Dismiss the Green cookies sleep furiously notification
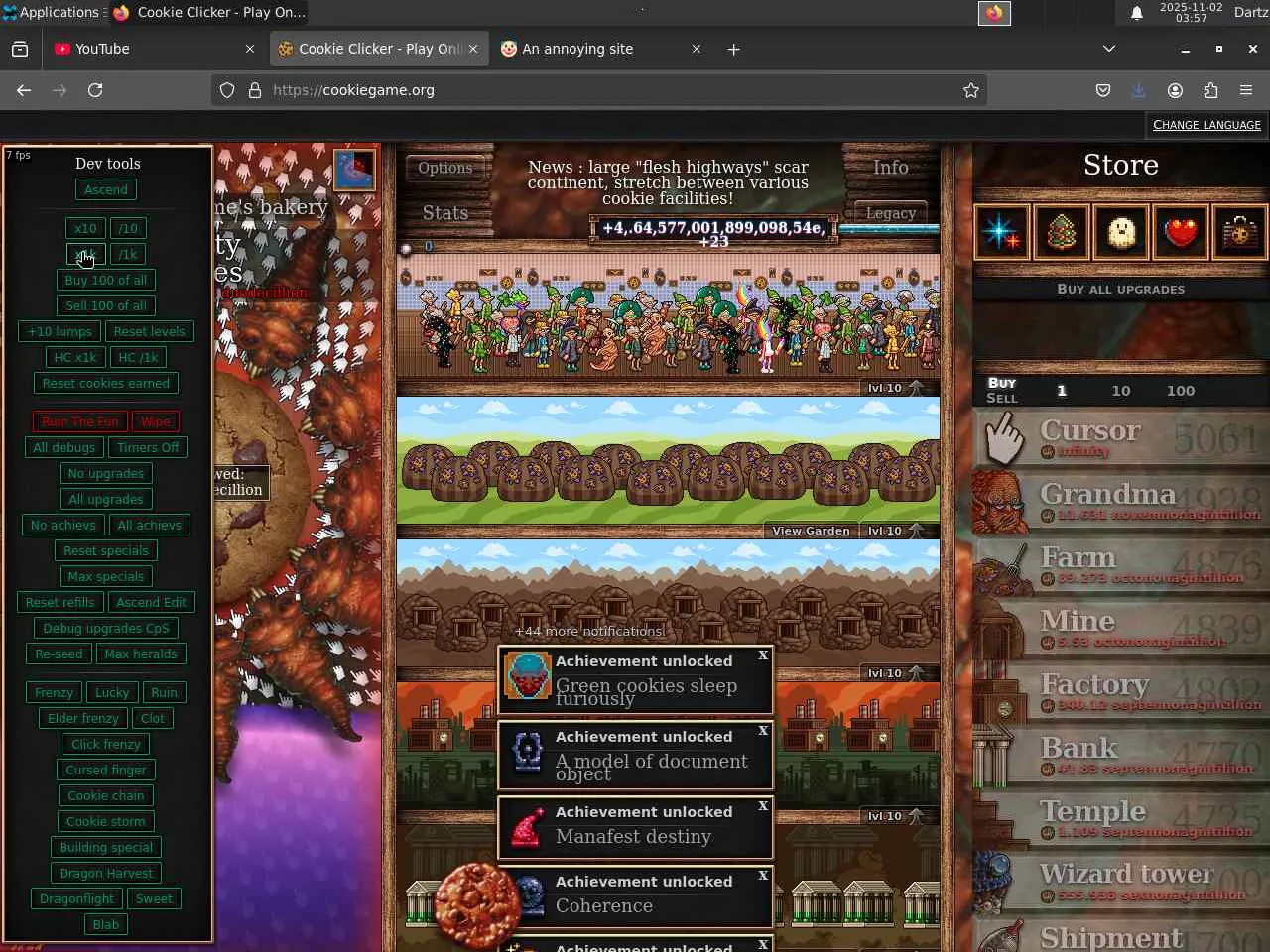1270x952 pixels. (763, 655)
